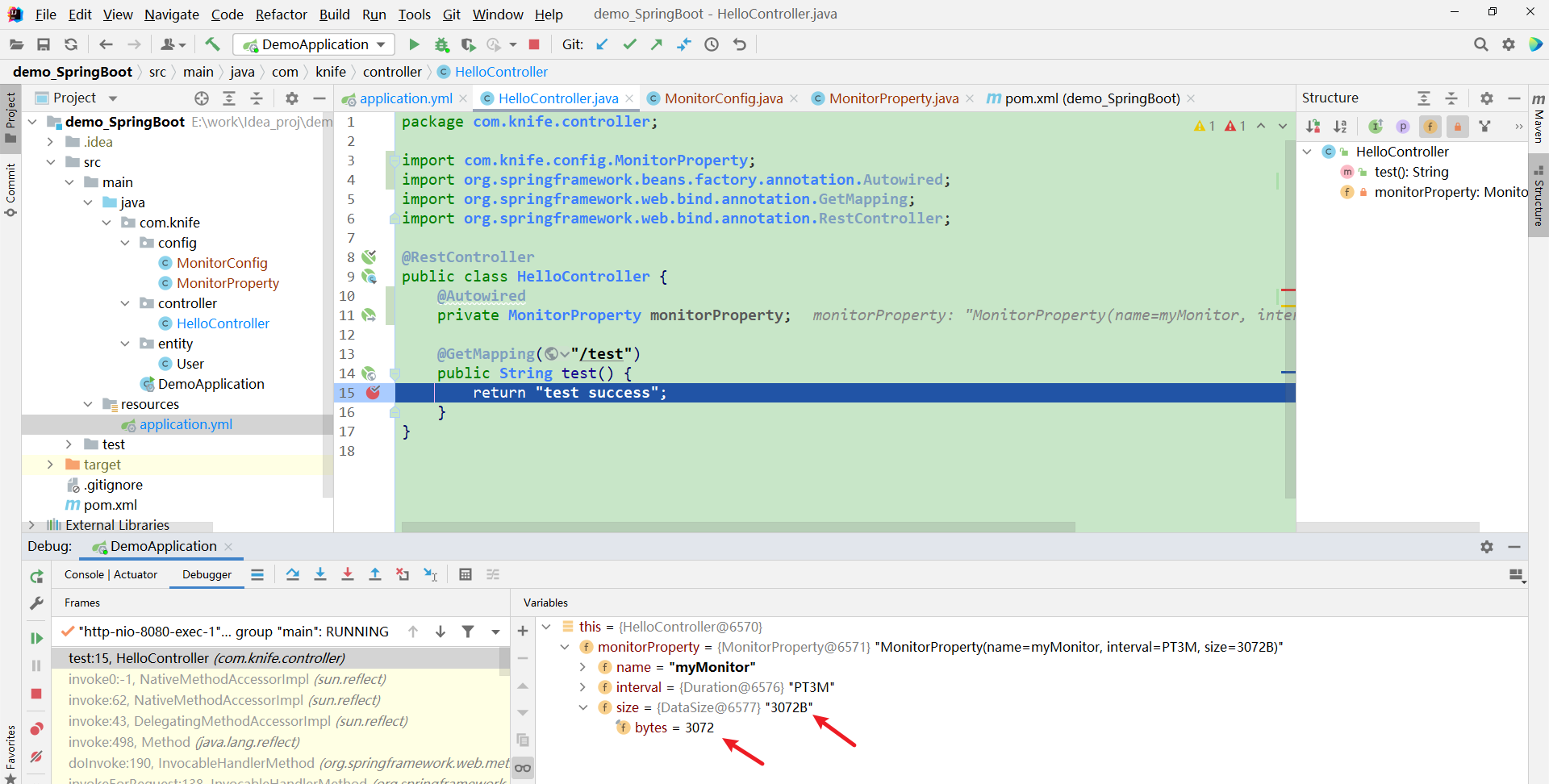Click the Run to Cursor icon
1549x784 pixels.
(430, 574)
